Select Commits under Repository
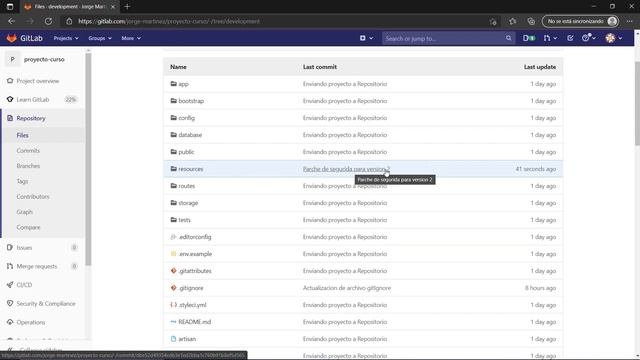Screen dimensions: 640x360 (x=28, y=151)
